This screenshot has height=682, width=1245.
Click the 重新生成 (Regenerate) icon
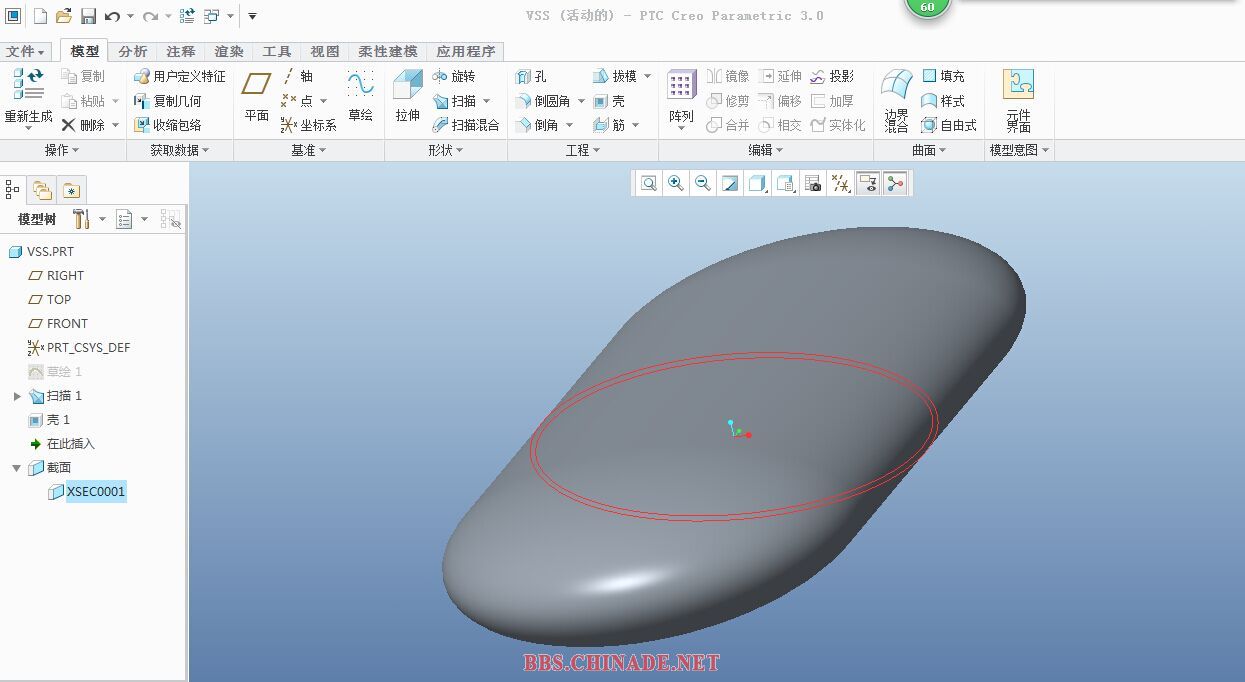(x=28, y=87)
